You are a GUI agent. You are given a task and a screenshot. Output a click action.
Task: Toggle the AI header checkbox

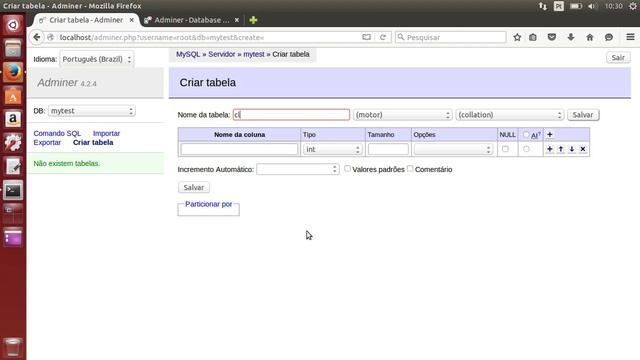point(526,134)
